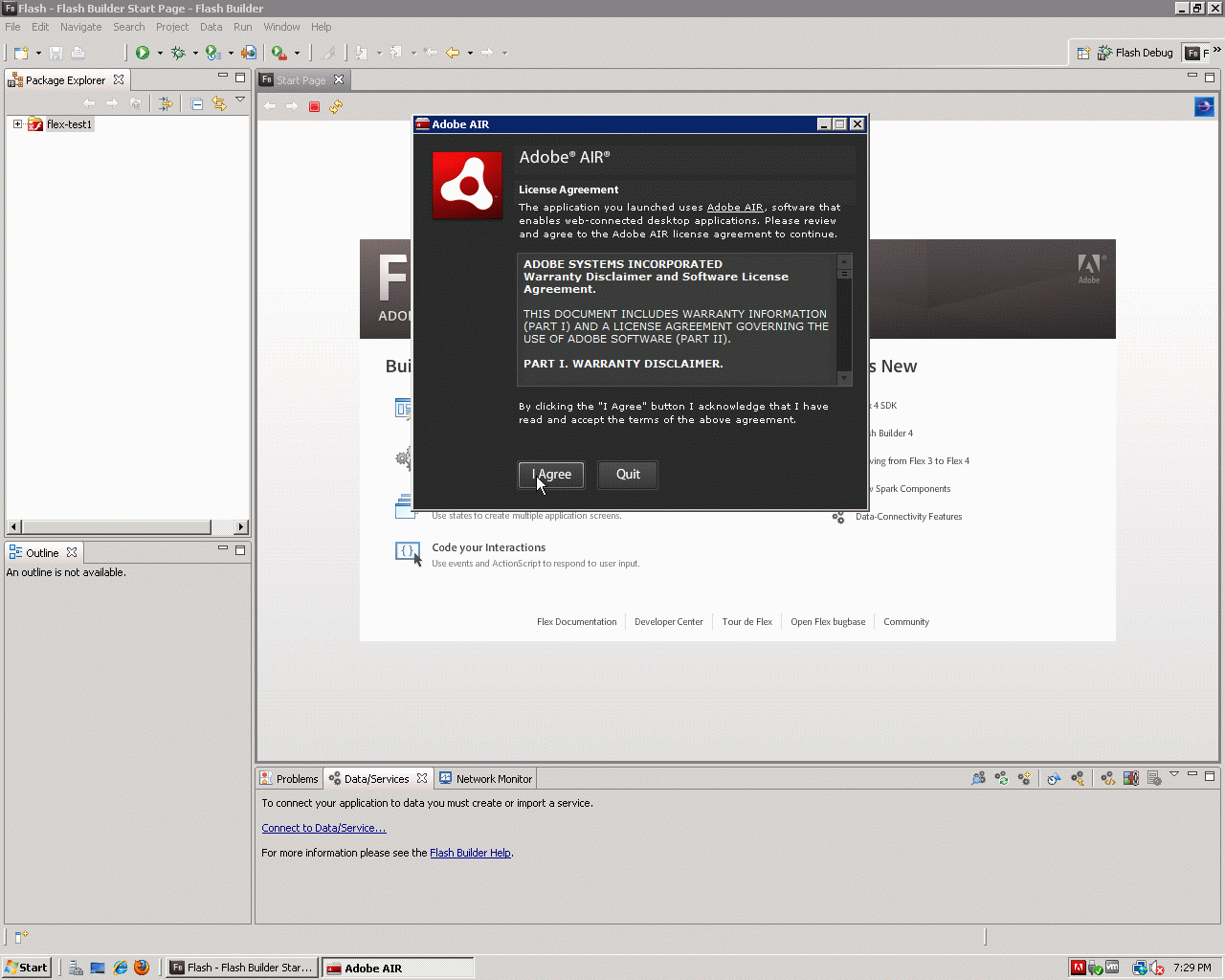Open the Back history dropdown arrow
This screenshot has width=1225, height=980.
pyautogui.click(x=470, y=53)
